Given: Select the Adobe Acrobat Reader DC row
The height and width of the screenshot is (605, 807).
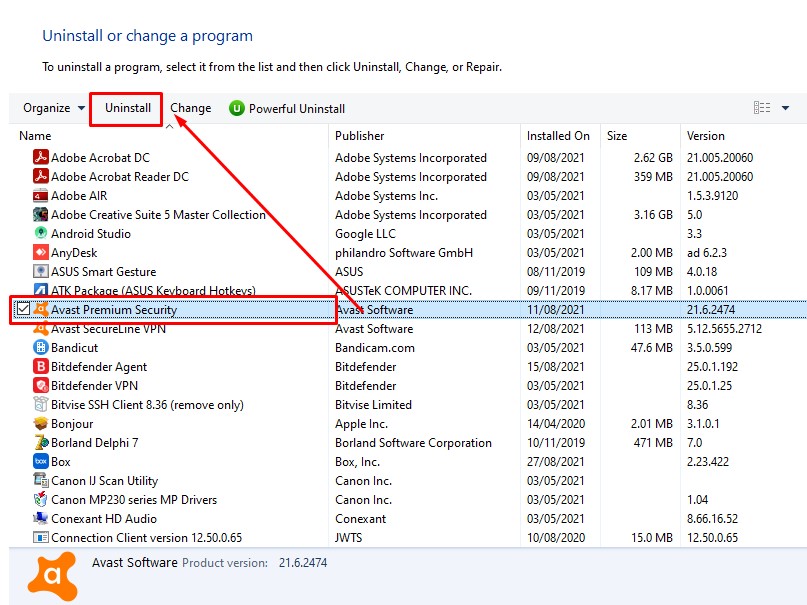Looking at the screenshot, I should pos(408,176).
